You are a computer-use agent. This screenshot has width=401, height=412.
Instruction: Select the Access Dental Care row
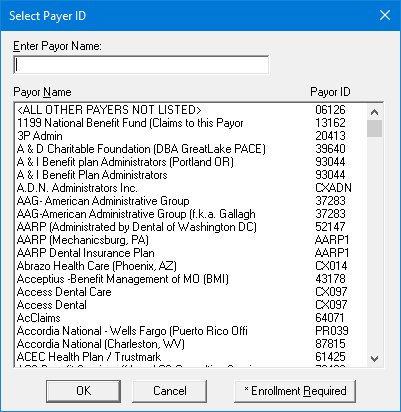tap(191, 292)
